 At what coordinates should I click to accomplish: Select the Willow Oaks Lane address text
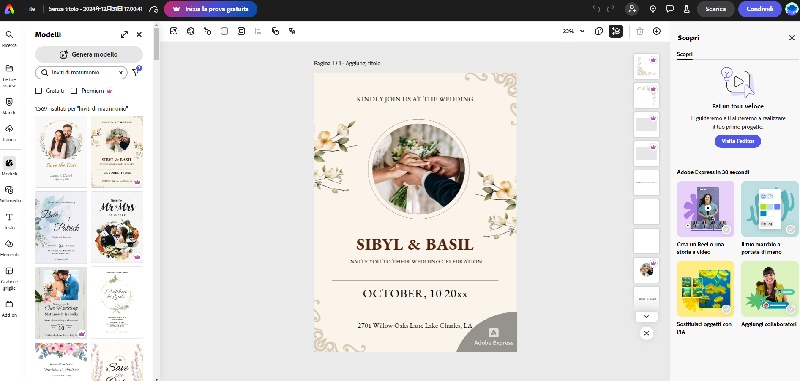tap(414, 325)
